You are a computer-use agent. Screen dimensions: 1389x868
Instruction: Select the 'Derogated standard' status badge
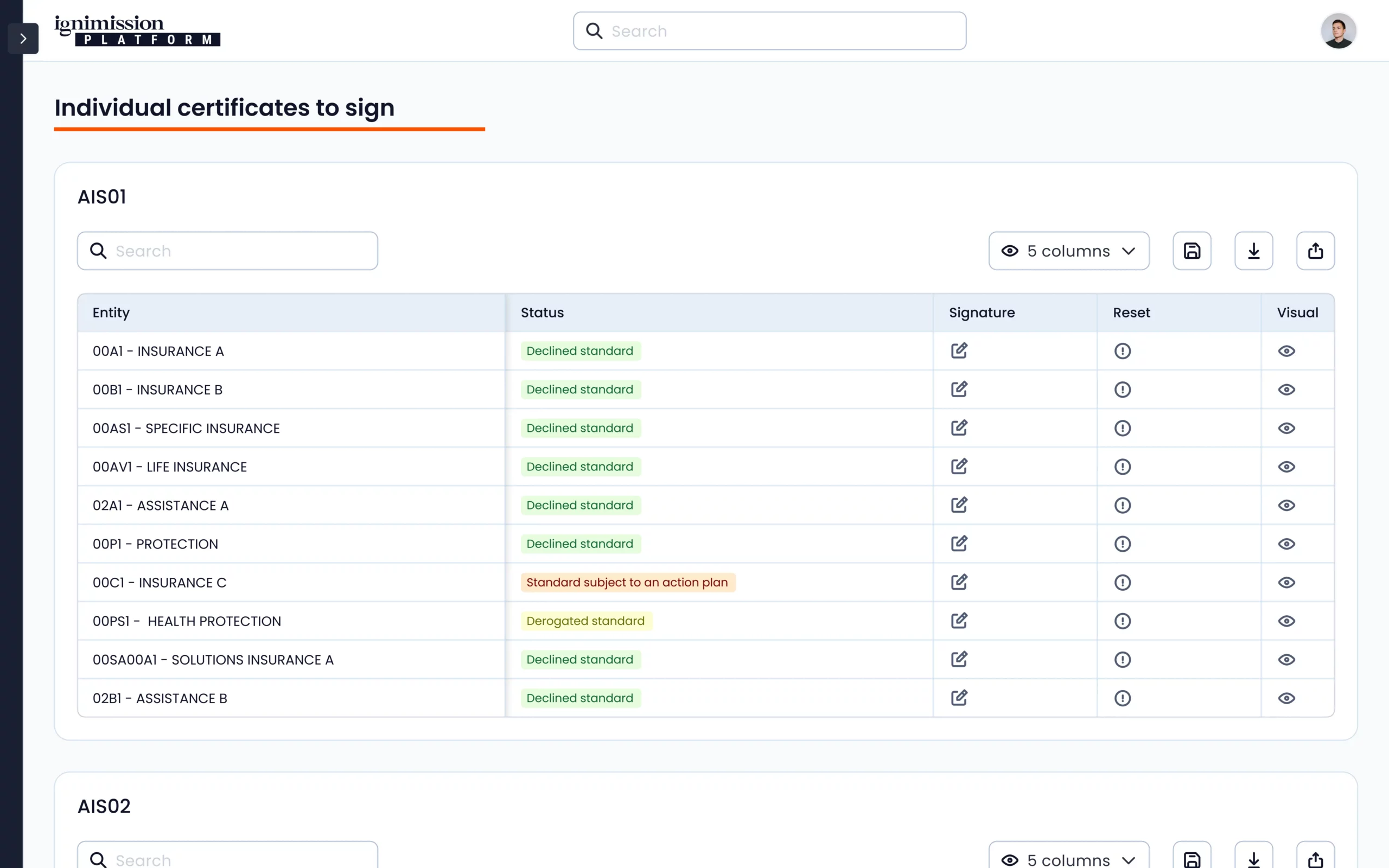586,621
